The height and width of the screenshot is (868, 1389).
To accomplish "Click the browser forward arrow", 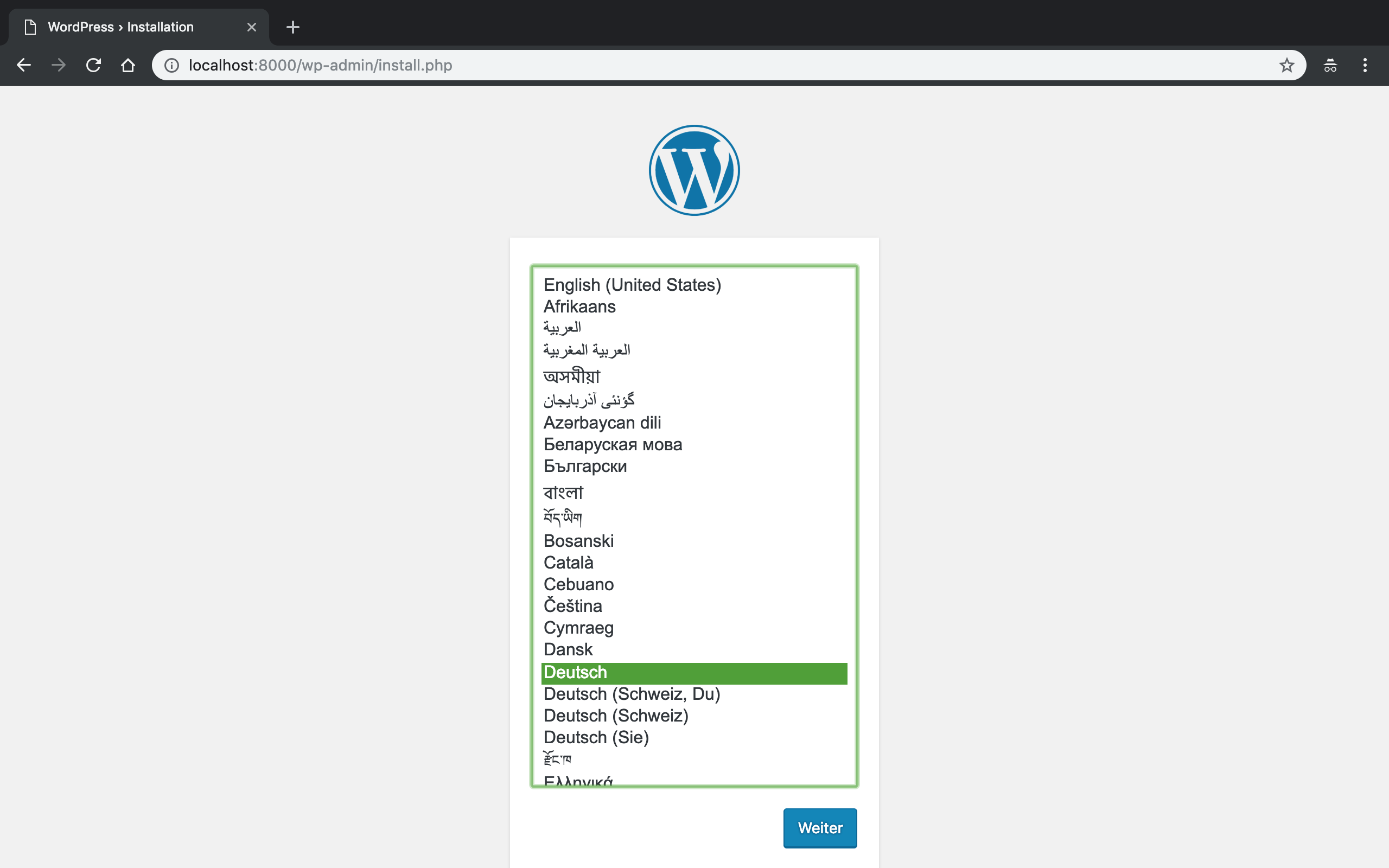I will (x=59, y=65).
